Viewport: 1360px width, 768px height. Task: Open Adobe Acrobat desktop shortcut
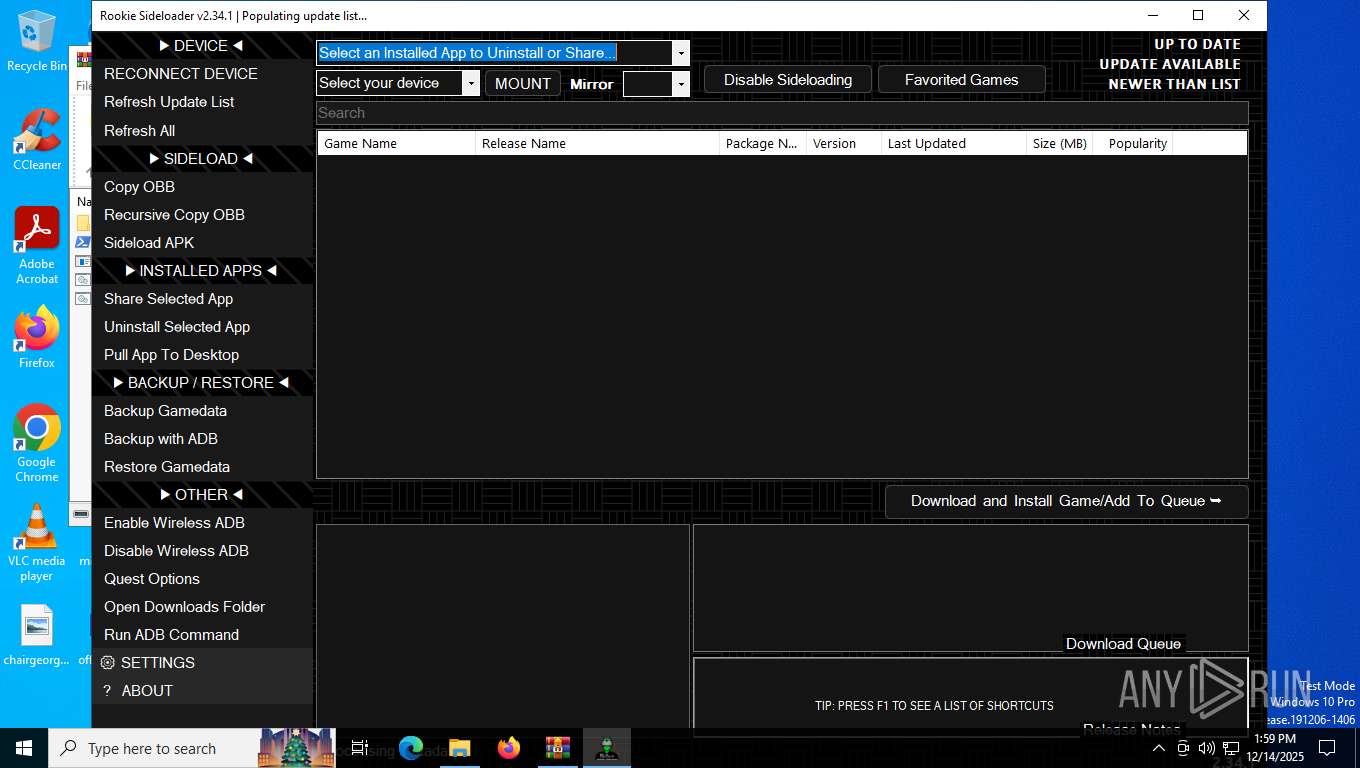[37, 246]
